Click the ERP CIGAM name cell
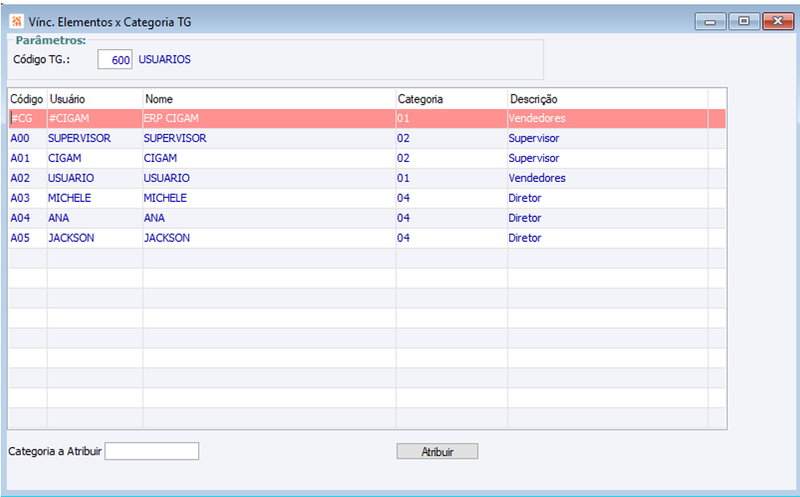The image size is (800, 497). coord(269,118)
